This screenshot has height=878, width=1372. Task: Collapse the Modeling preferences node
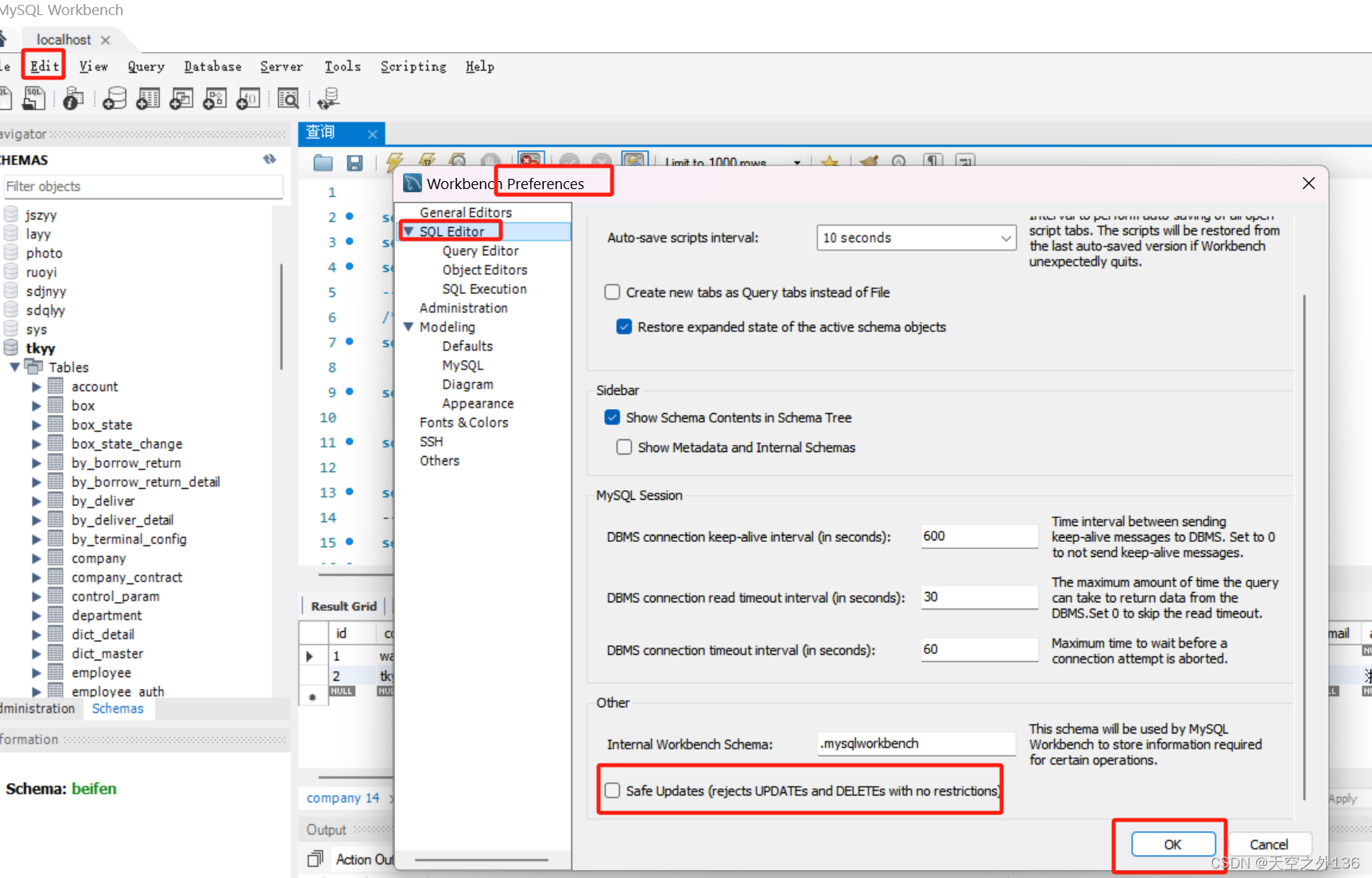tap(409, 327)
